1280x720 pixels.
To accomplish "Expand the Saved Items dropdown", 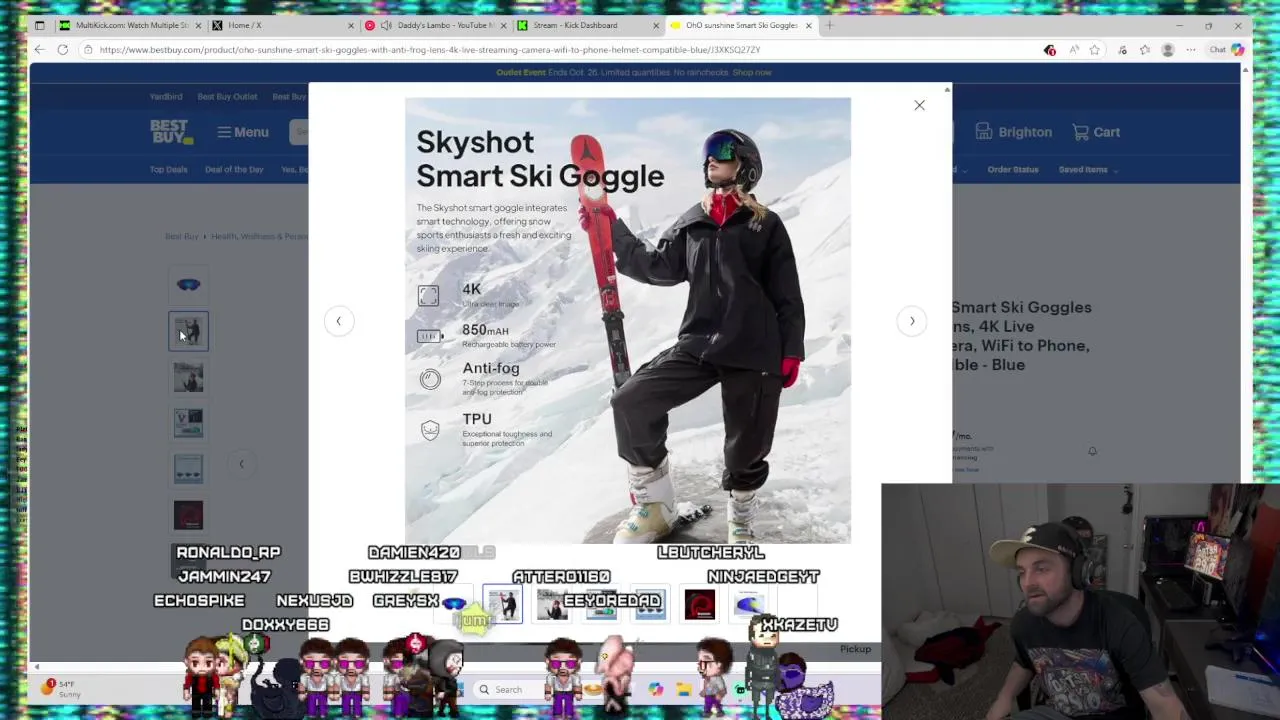I will [x=1087, y=170].
